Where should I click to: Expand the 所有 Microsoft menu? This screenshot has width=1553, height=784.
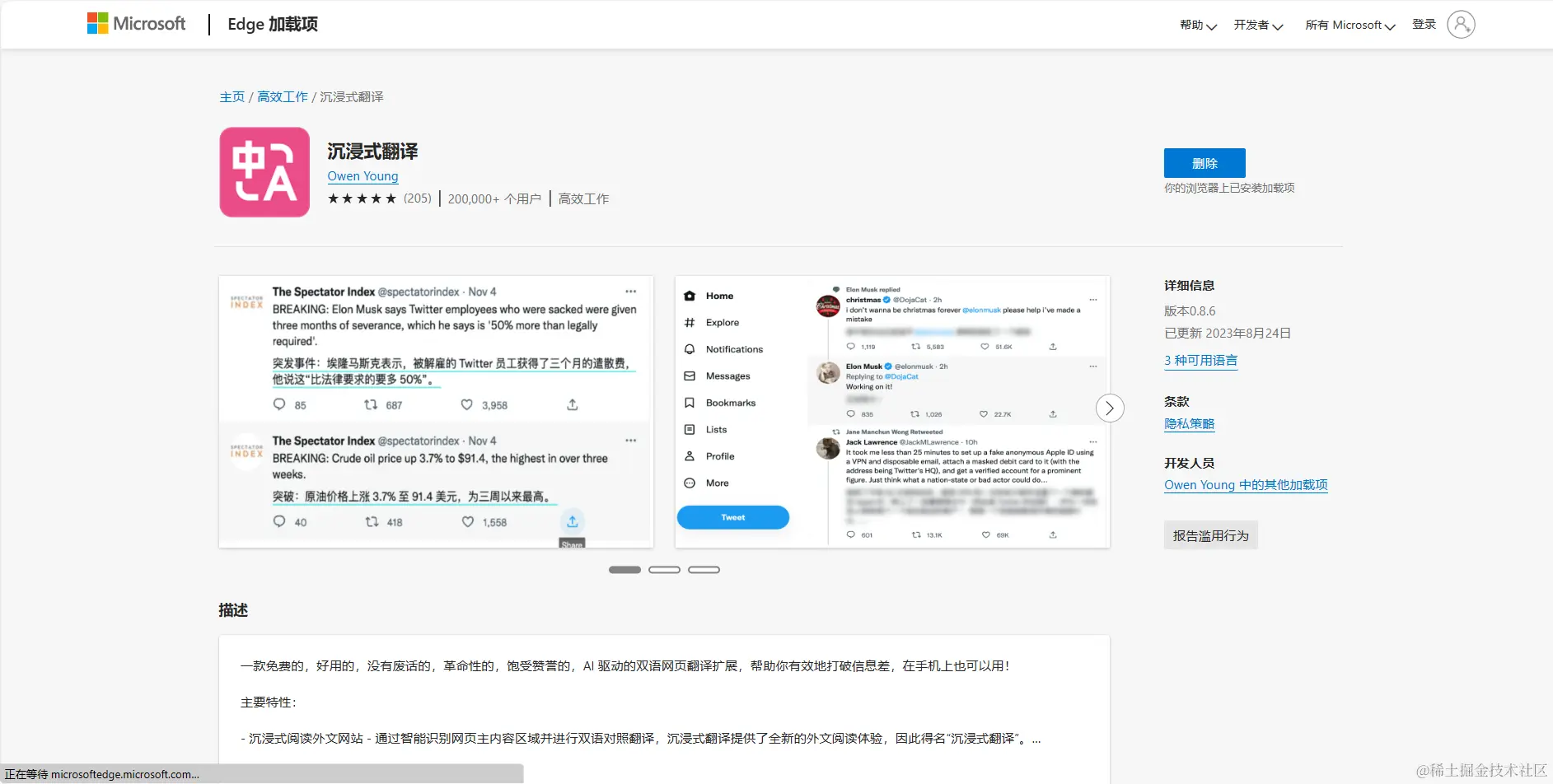(x=1350, y=26)
